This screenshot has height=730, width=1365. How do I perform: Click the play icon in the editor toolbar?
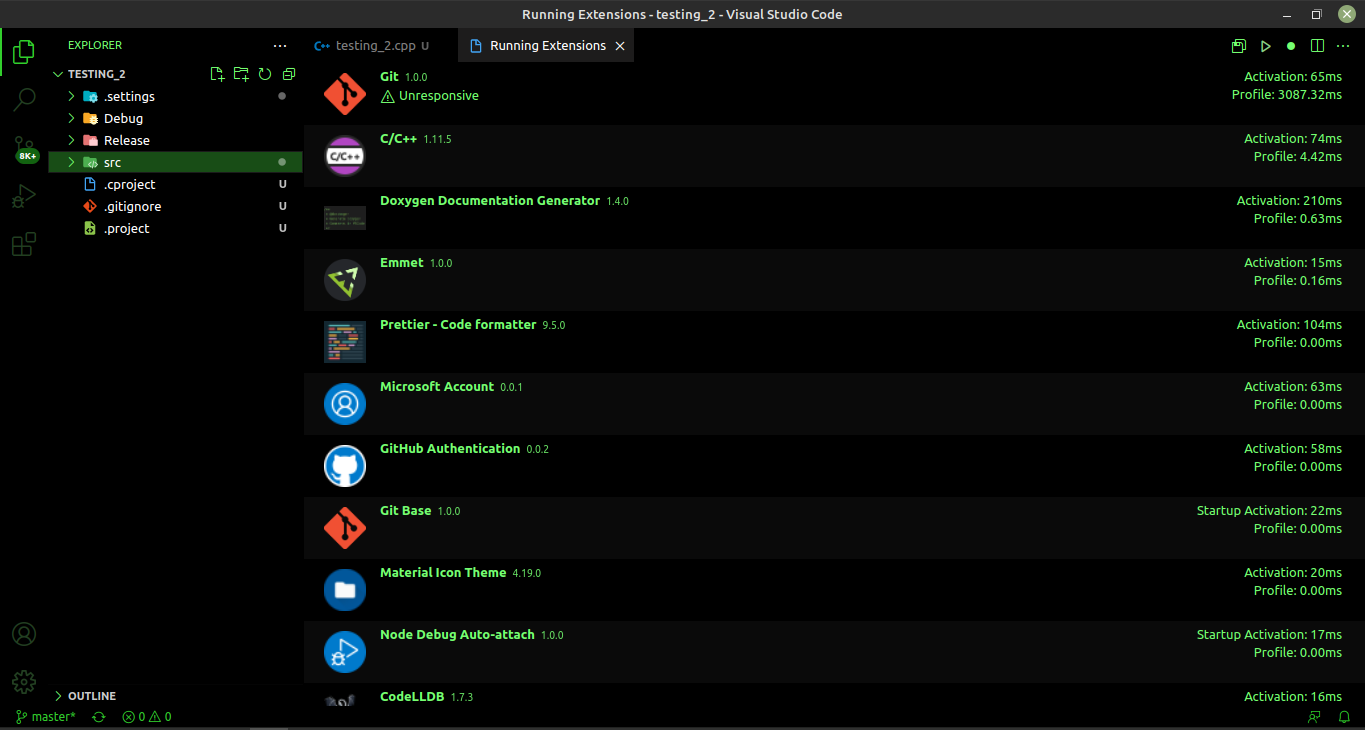pyautogui.click(x=1265, y=46)
